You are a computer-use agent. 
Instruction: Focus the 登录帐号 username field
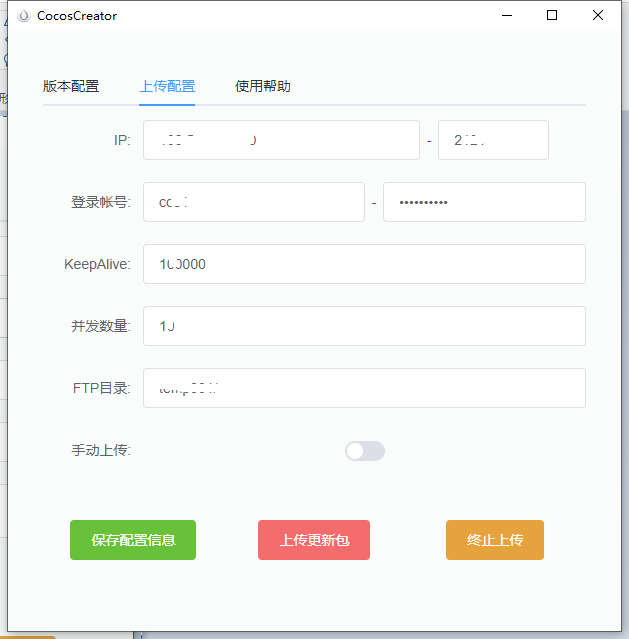click(254, 202)
